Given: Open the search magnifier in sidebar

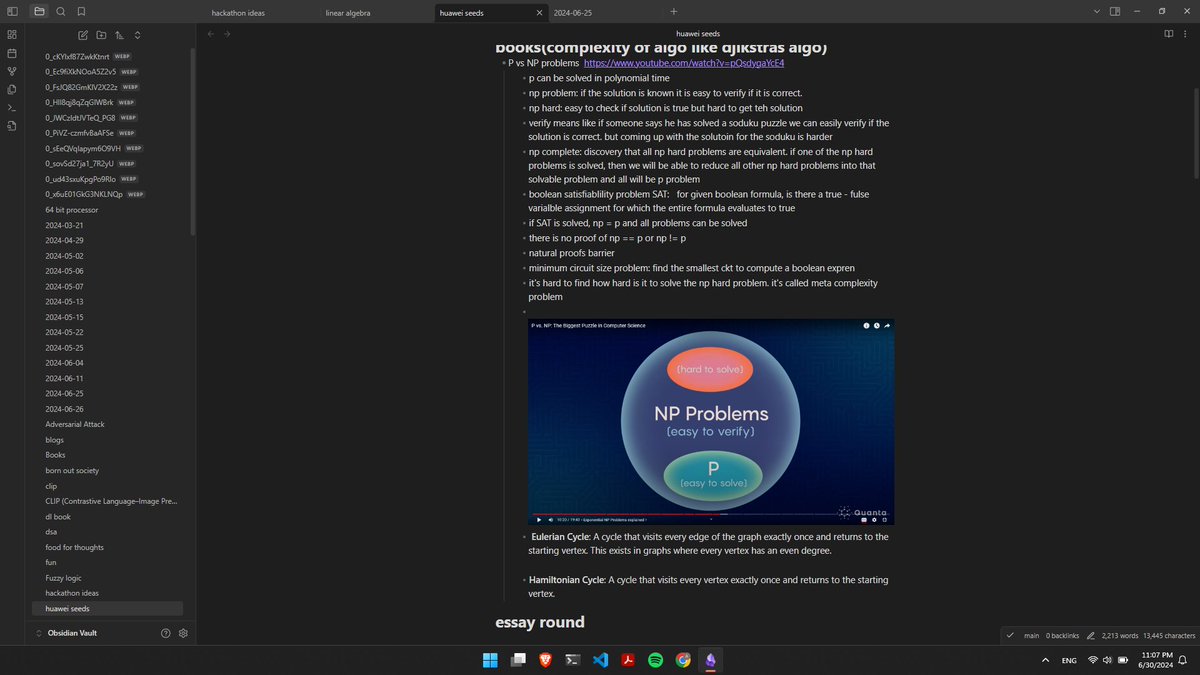Looking at the screenshot, I should tap(61, 11).
